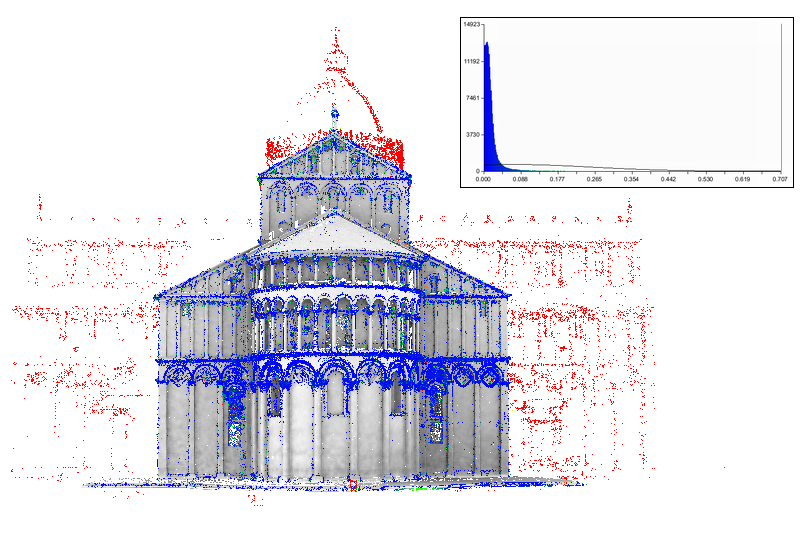Click the '0.000' x-axis label

tap(483, 179)
